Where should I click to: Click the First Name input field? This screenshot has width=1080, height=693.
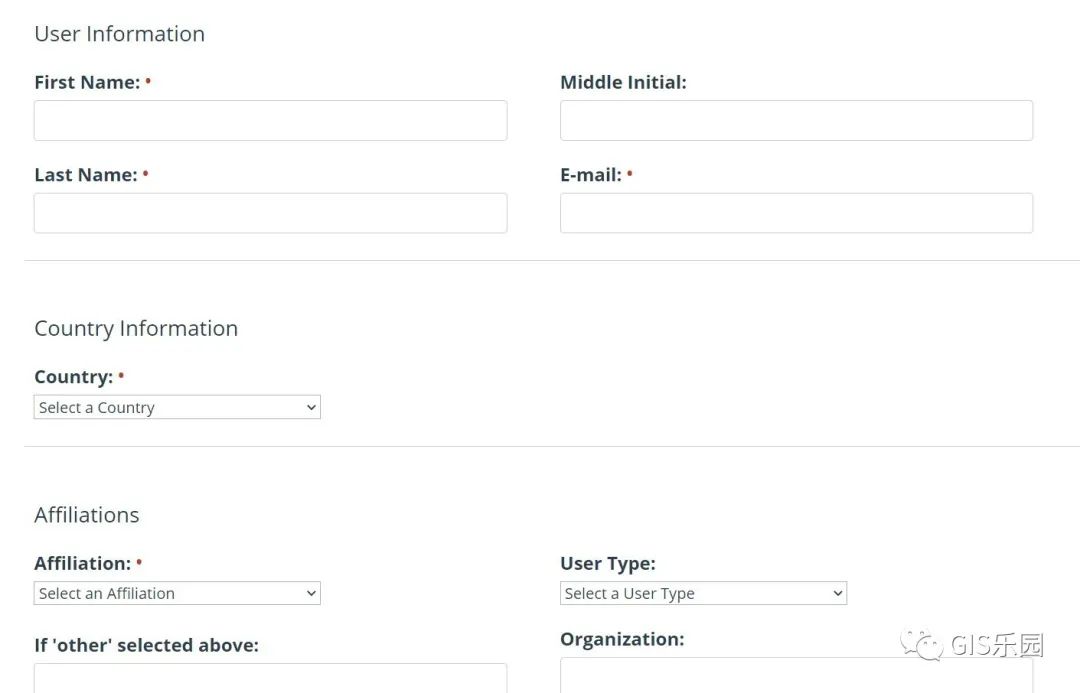tap(271, 121)
